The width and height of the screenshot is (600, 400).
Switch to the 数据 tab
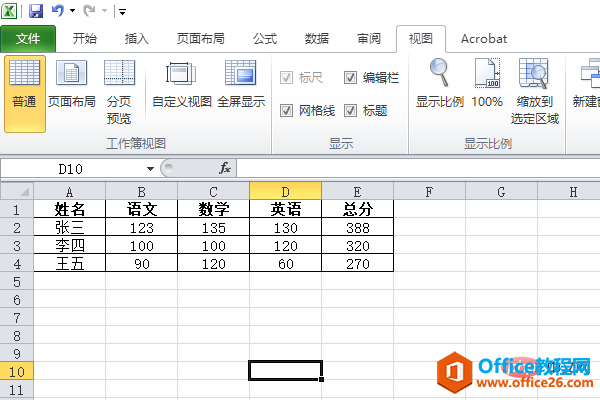[317, 39]
